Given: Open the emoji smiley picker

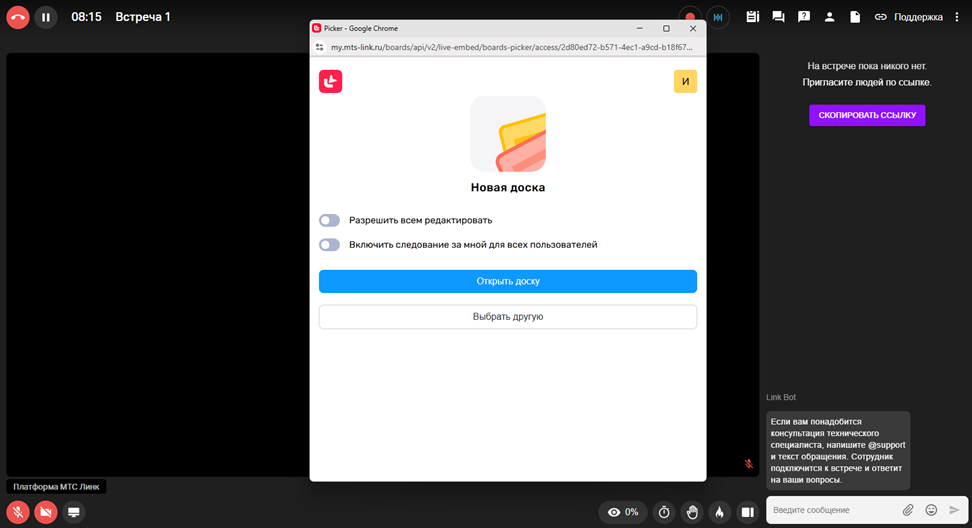Looking at the screenshot, I should (931, 510).
